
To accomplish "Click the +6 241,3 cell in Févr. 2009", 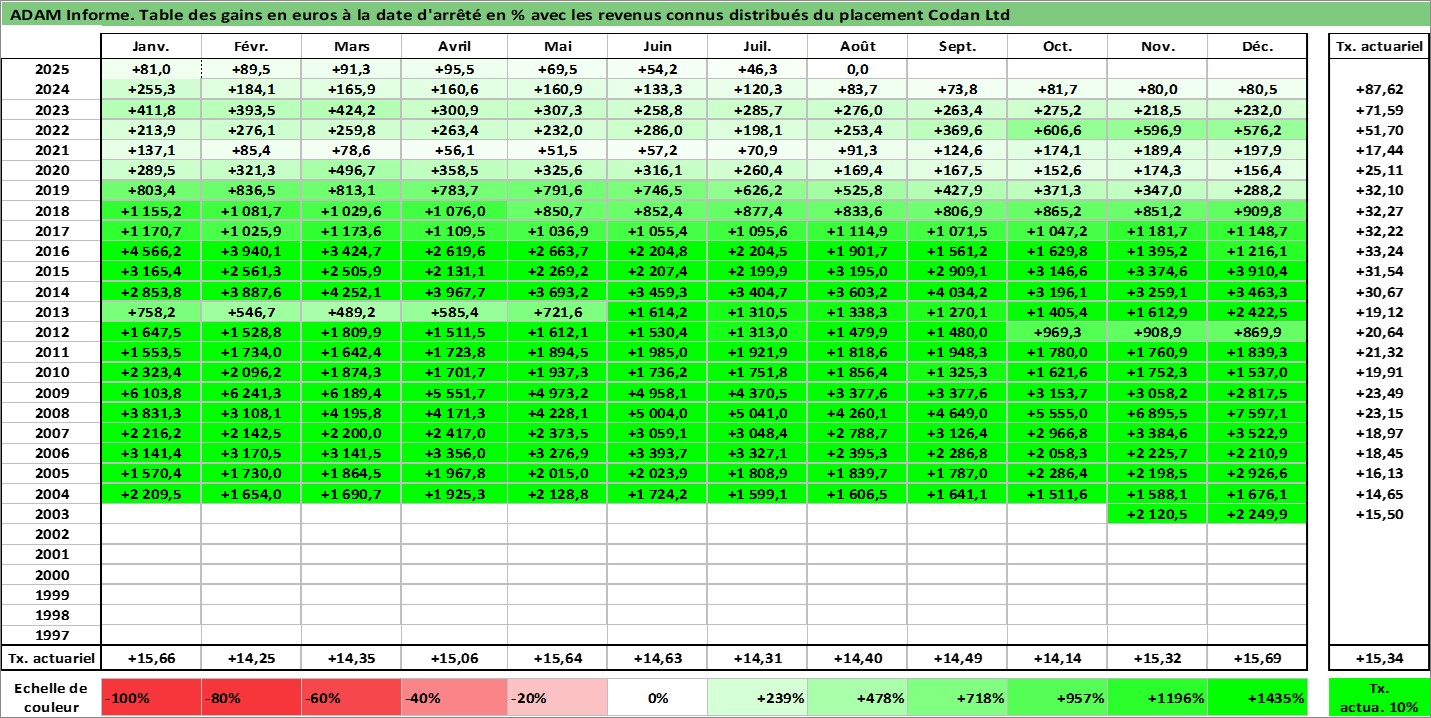I will [251, 393].
